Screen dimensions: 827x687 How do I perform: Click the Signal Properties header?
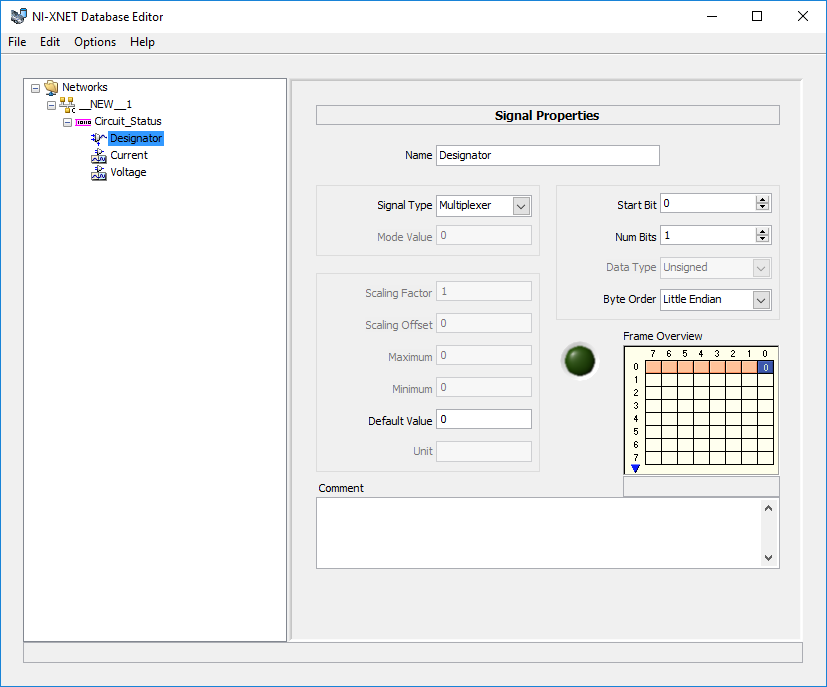[547, 115]
